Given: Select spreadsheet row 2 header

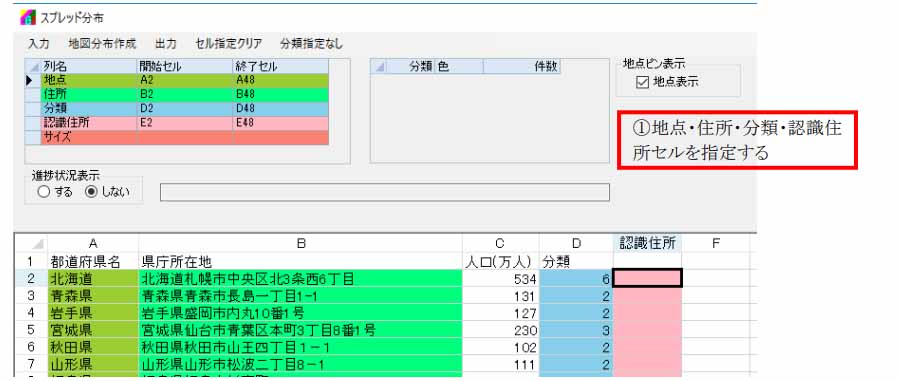Looking at the screenshot, I should click(x=32, y=279).
